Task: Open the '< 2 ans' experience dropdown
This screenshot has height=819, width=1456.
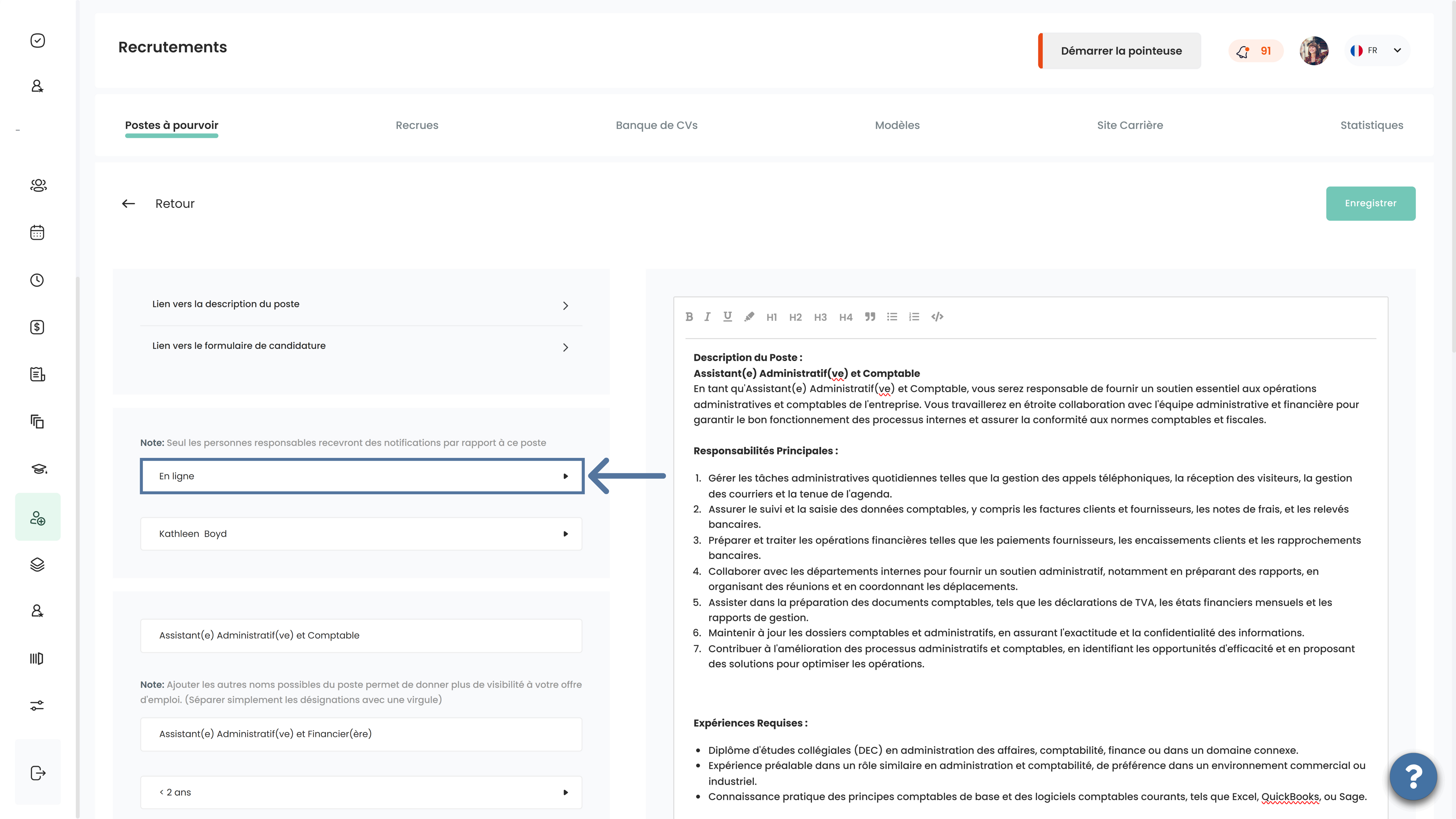Action: pos(361,793)
